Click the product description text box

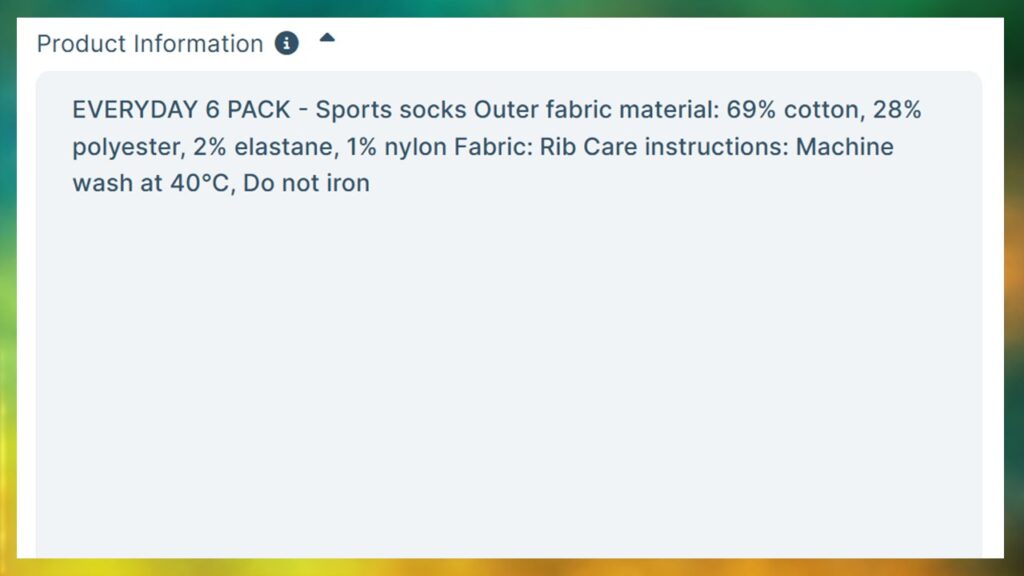pyautogui.click(x=509, y=315)
